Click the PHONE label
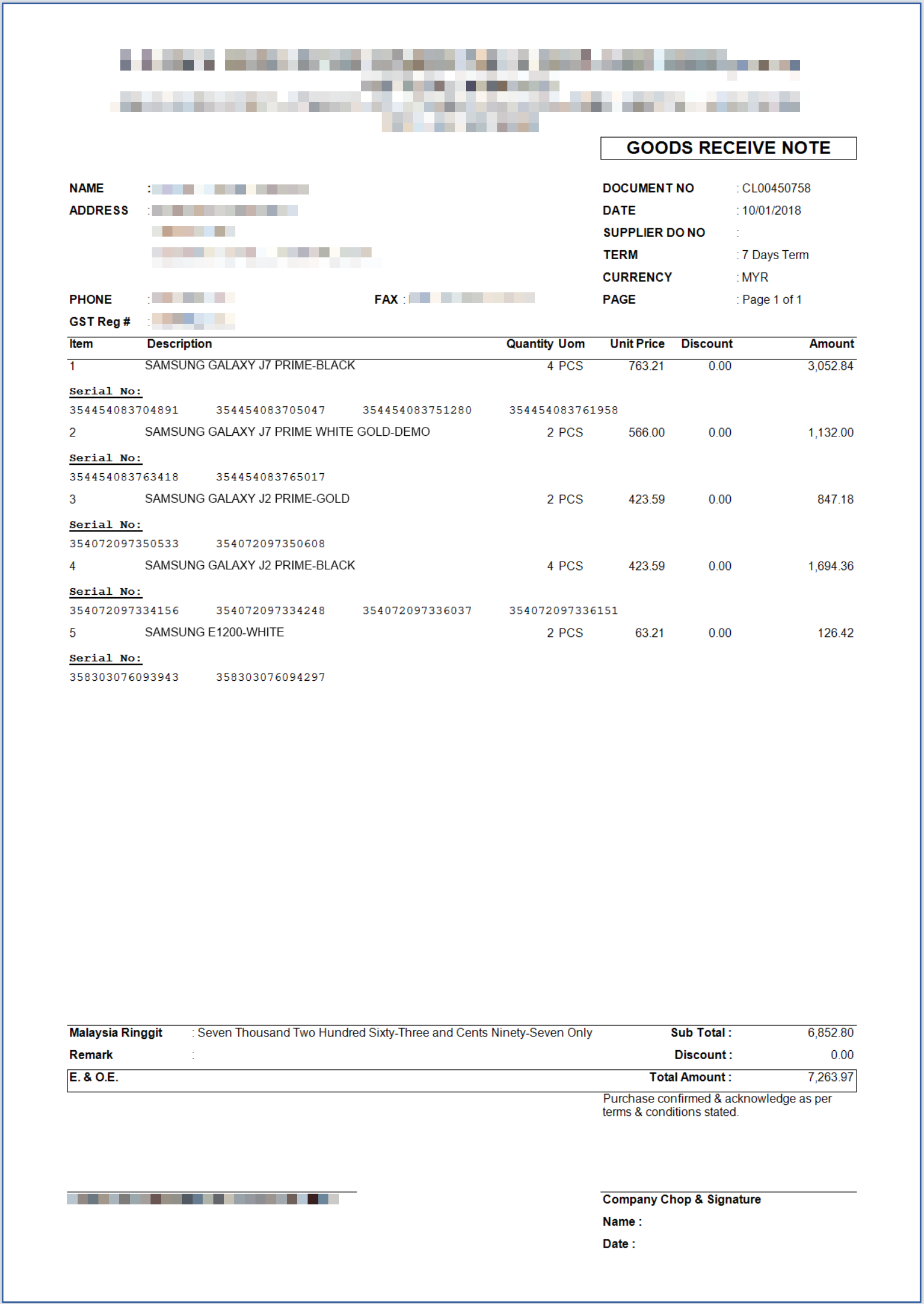 pos(90,299)
